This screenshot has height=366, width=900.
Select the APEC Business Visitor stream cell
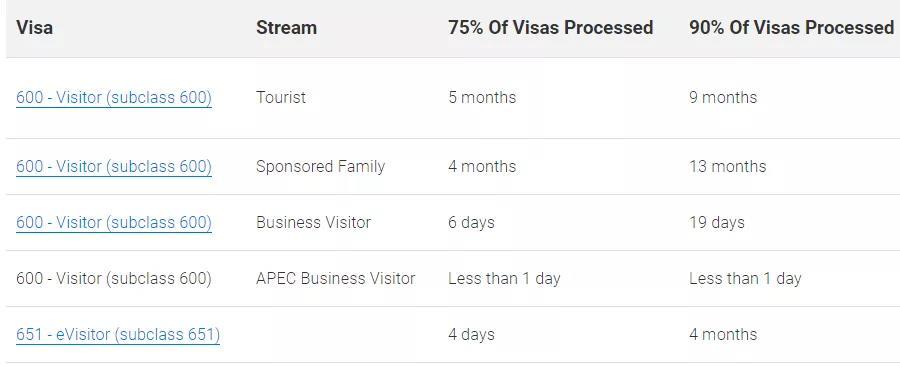pos(335,279)
